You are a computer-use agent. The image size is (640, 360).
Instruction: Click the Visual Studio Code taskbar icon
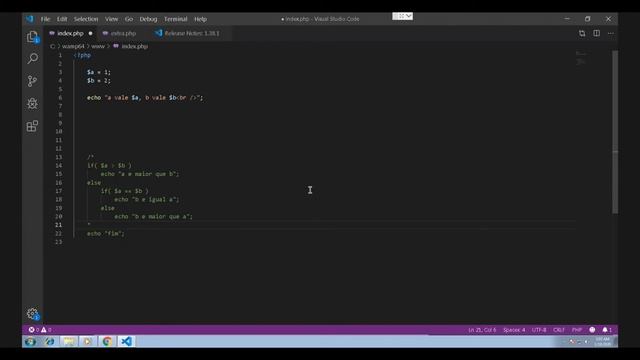pos(127,342)
